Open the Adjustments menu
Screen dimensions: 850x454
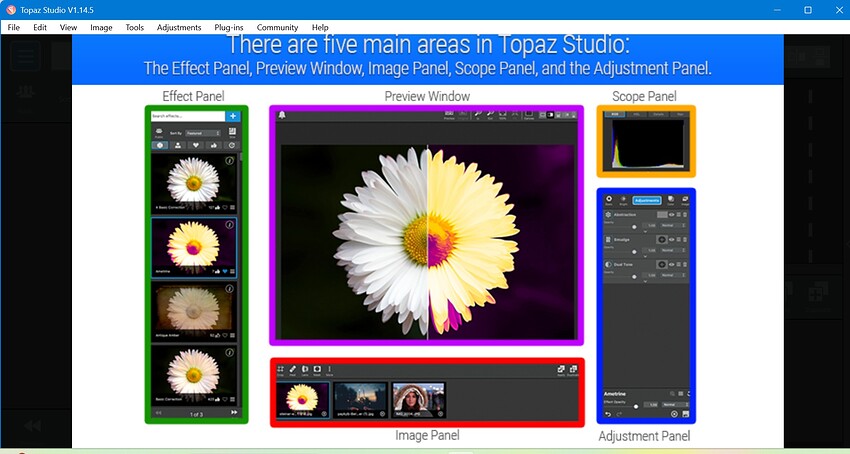tap(179, 27)
